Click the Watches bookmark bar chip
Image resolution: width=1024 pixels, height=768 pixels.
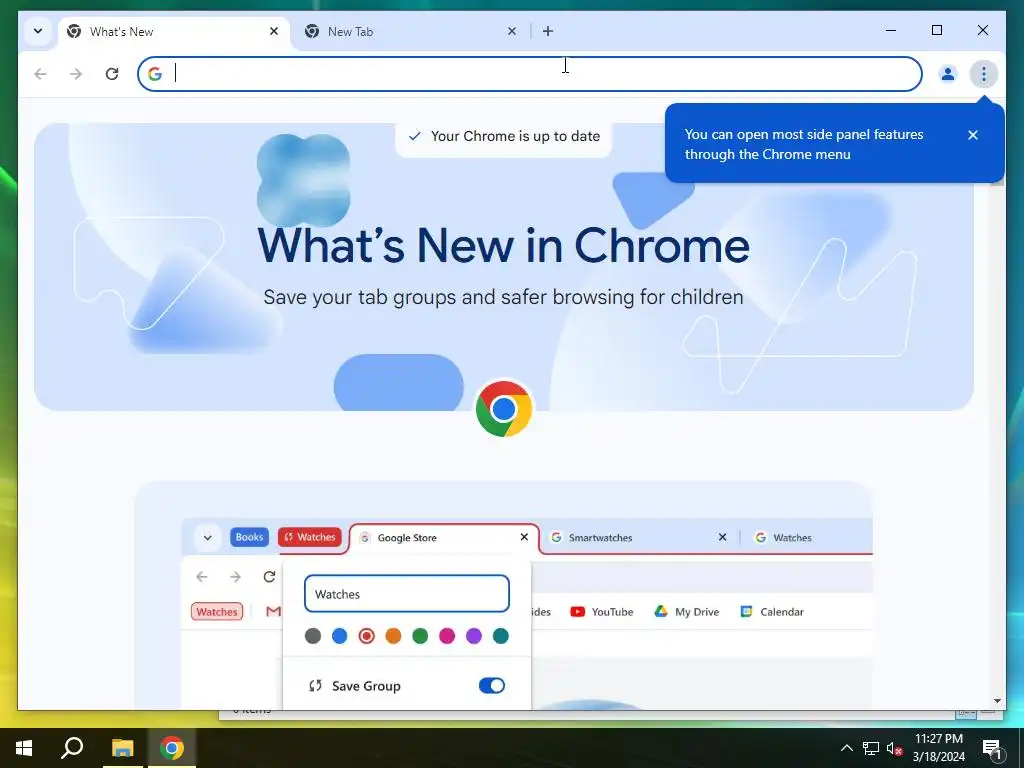tap(217, 612)
